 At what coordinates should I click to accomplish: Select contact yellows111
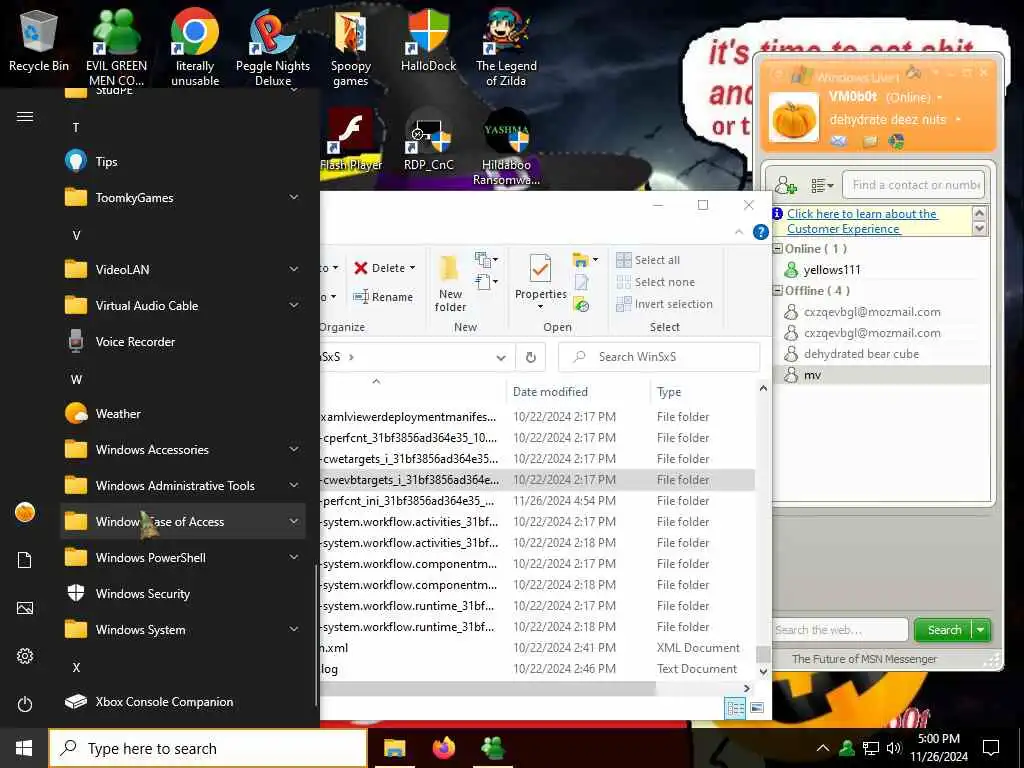tap(831, 270)
